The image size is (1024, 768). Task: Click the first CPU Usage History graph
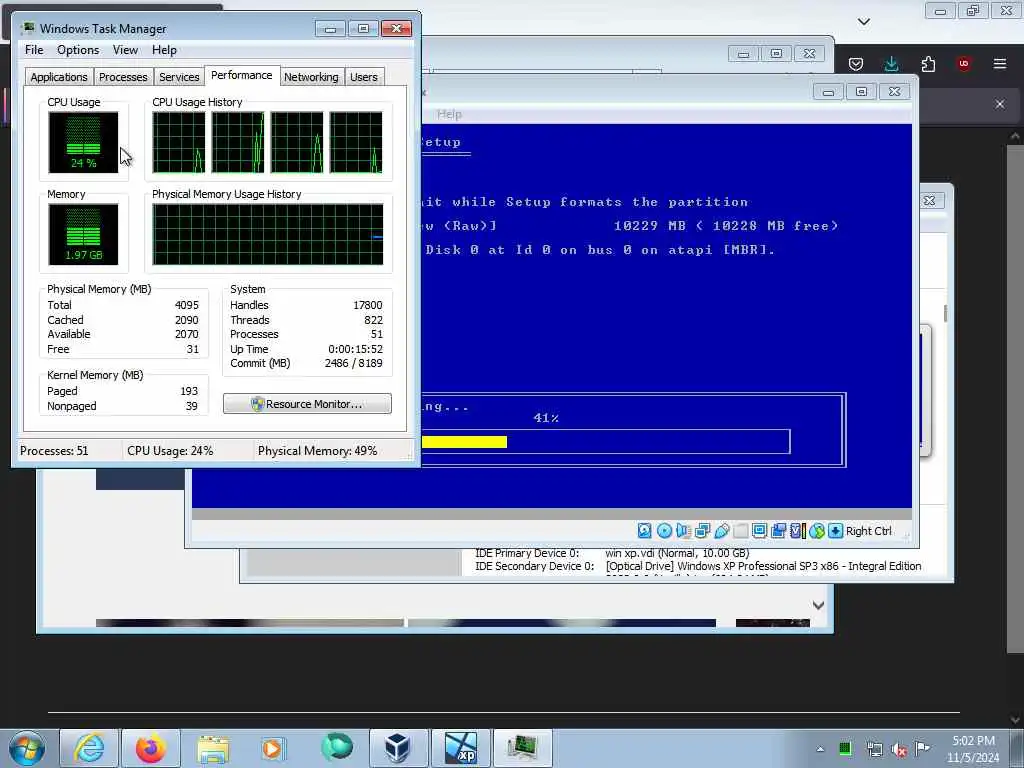(179, 142)
